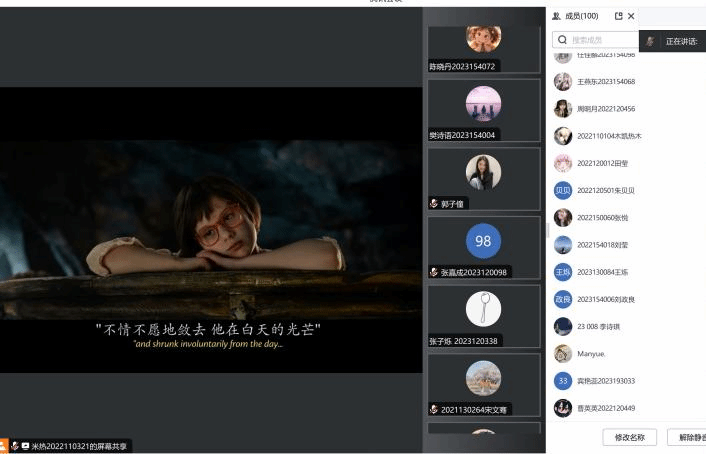Click 樊诗语2023154004 participant avatar

pos(483,104)
